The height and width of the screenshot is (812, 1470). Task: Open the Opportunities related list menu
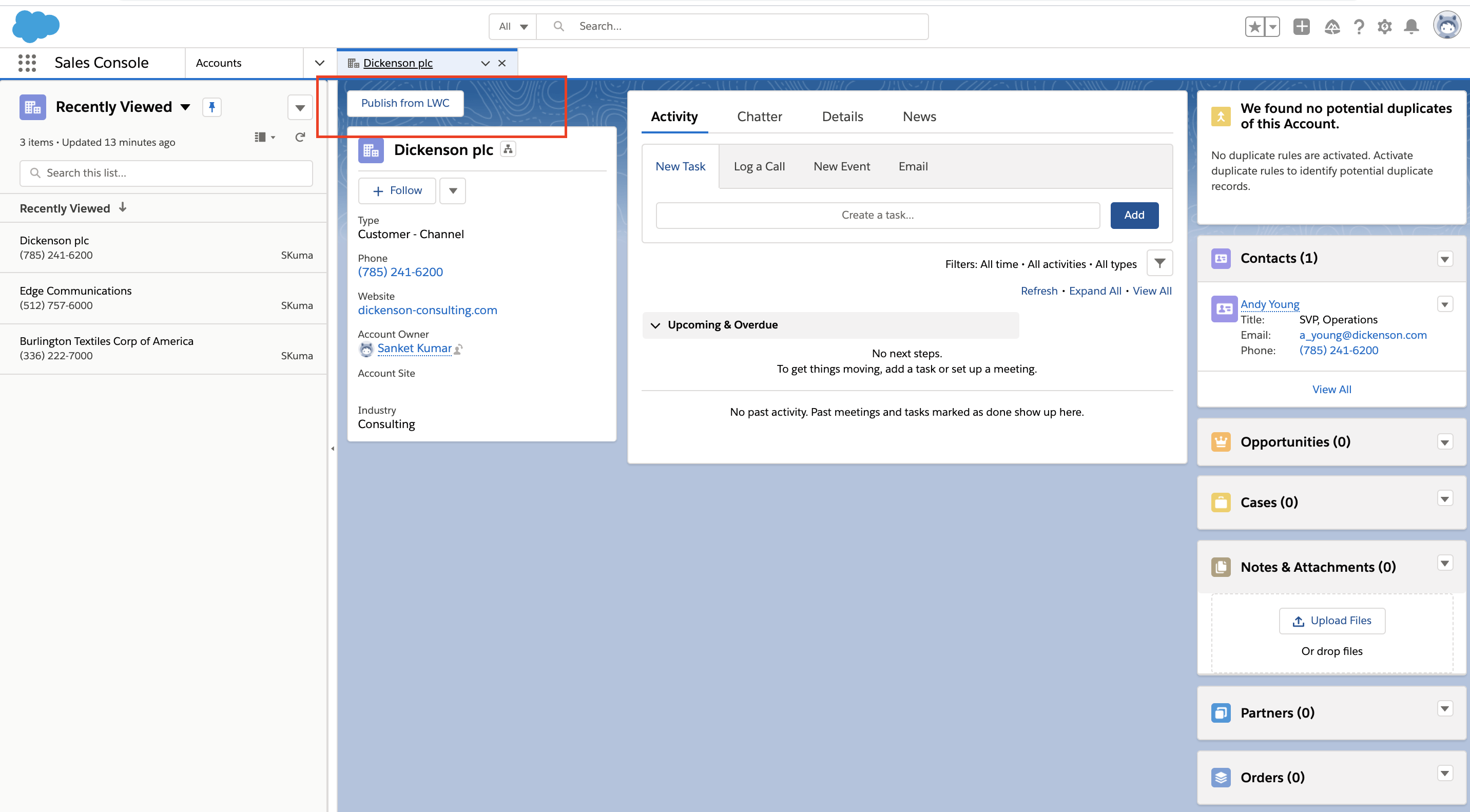tap(1444, 442)
